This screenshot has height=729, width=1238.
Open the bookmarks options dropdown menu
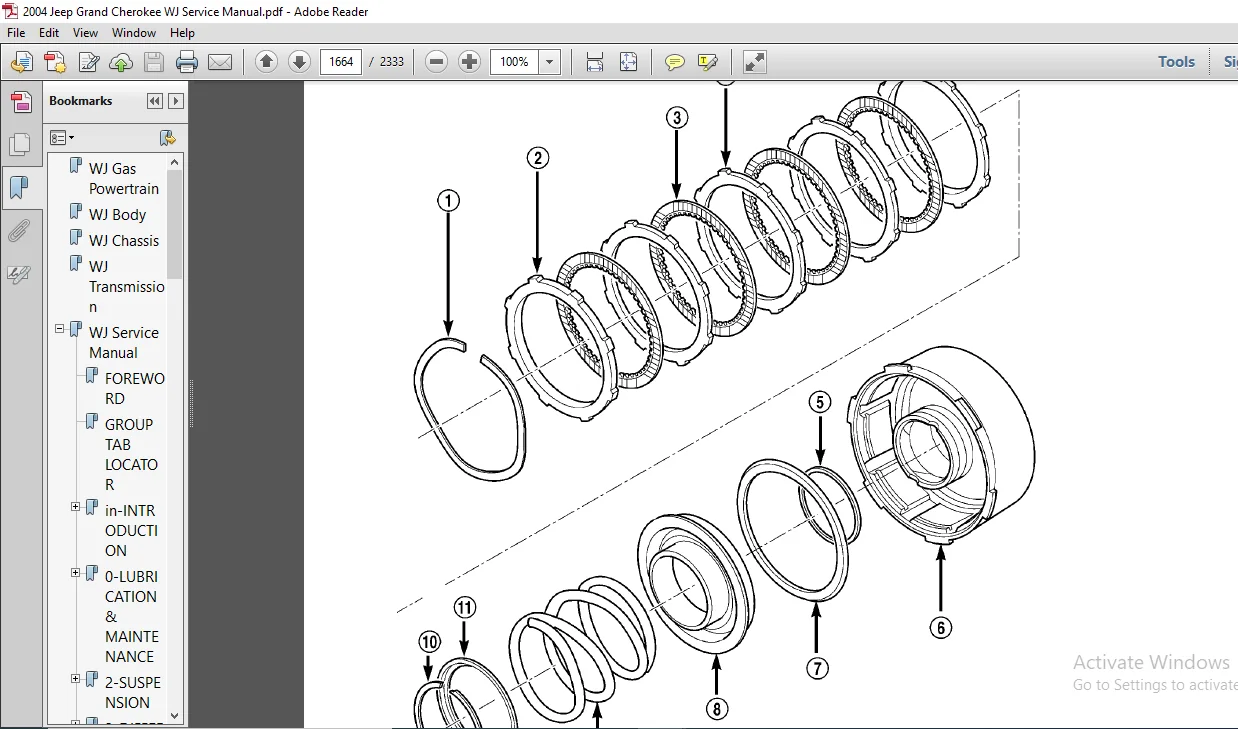[x=62, y=137]
